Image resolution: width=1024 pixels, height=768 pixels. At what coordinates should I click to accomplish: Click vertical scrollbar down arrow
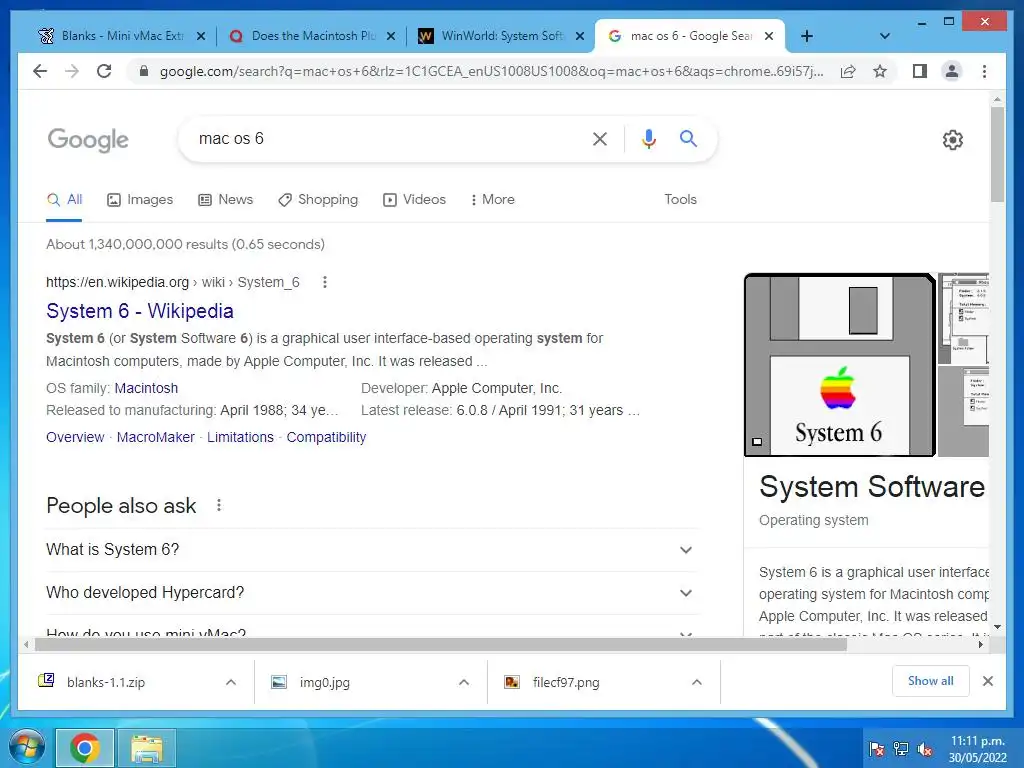pyautogui.click(x=997, y=627)
